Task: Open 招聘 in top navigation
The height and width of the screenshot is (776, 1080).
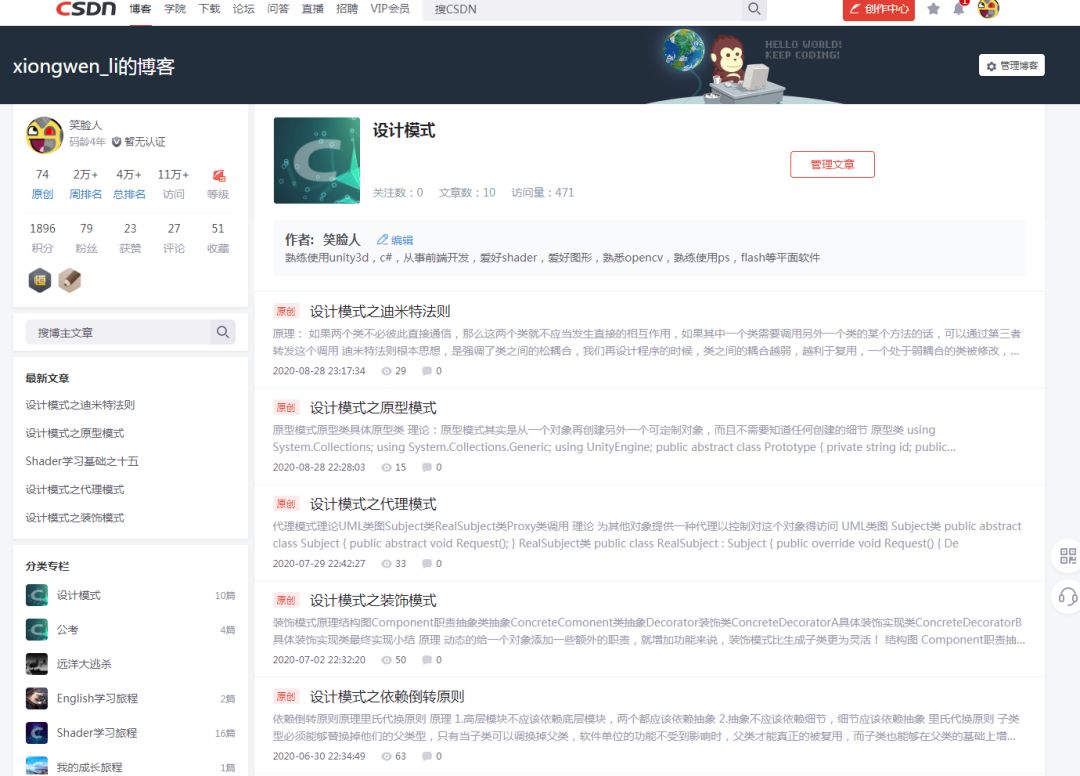Action: pos(347,9)
